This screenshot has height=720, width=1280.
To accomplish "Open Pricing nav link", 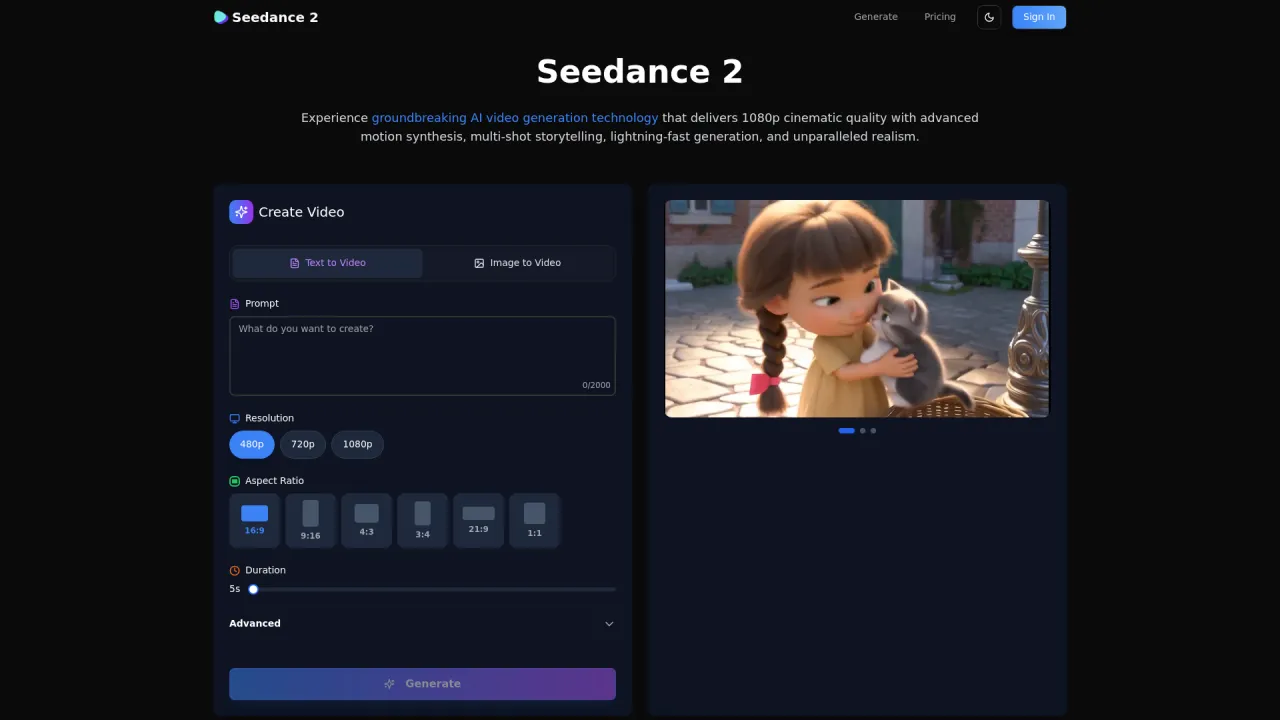I will (940, 17).
